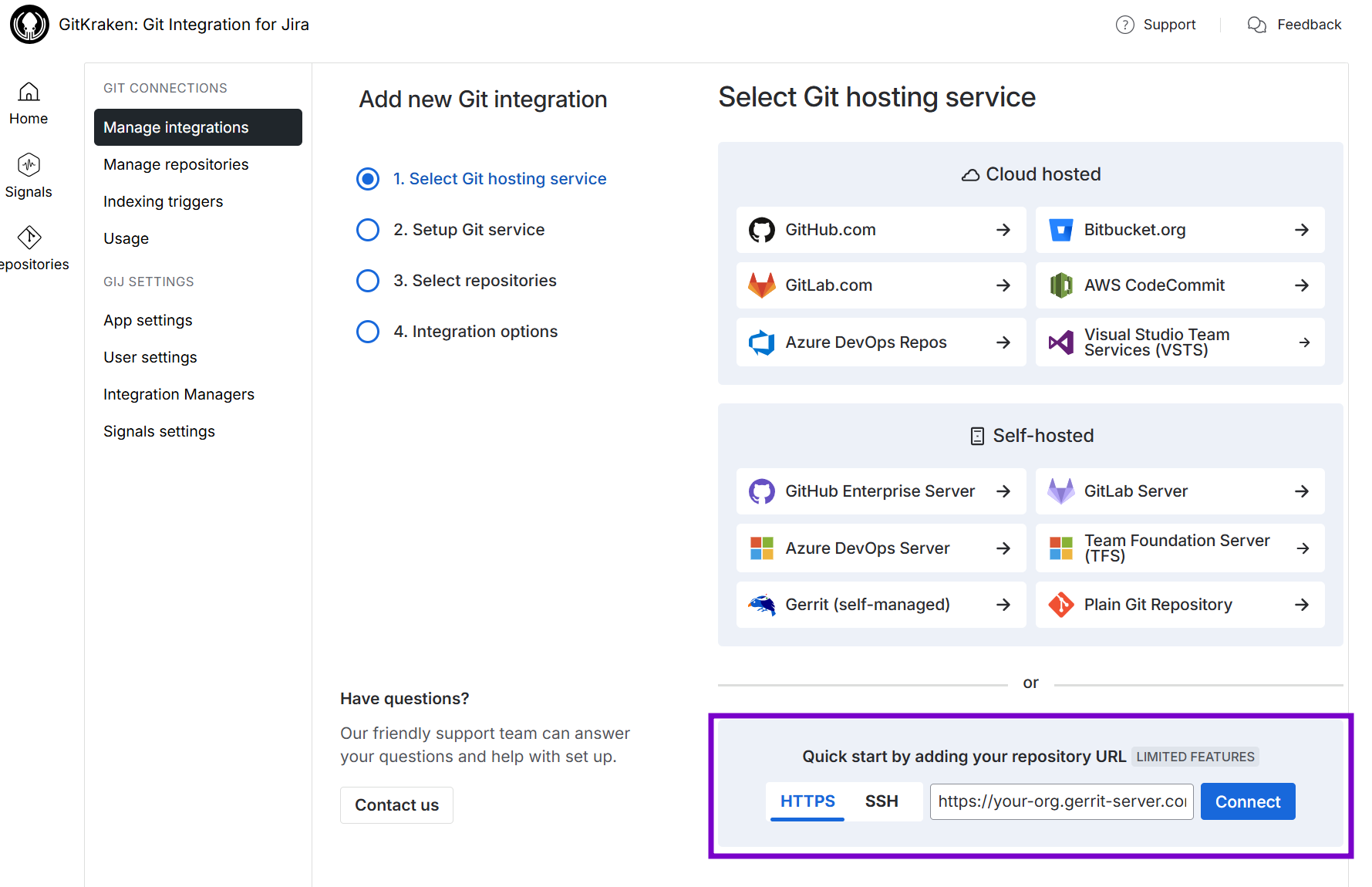1372x887 pixels.
Task: Click the GitKraken logo icon
Action: (x=29, y=25)
